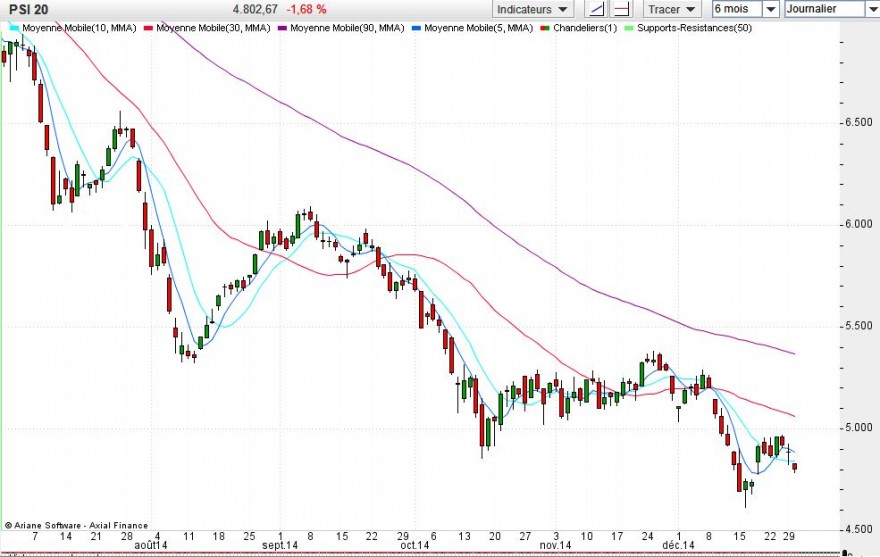Open the Indicateurs dropdown menu

click(x=533, y=9)
